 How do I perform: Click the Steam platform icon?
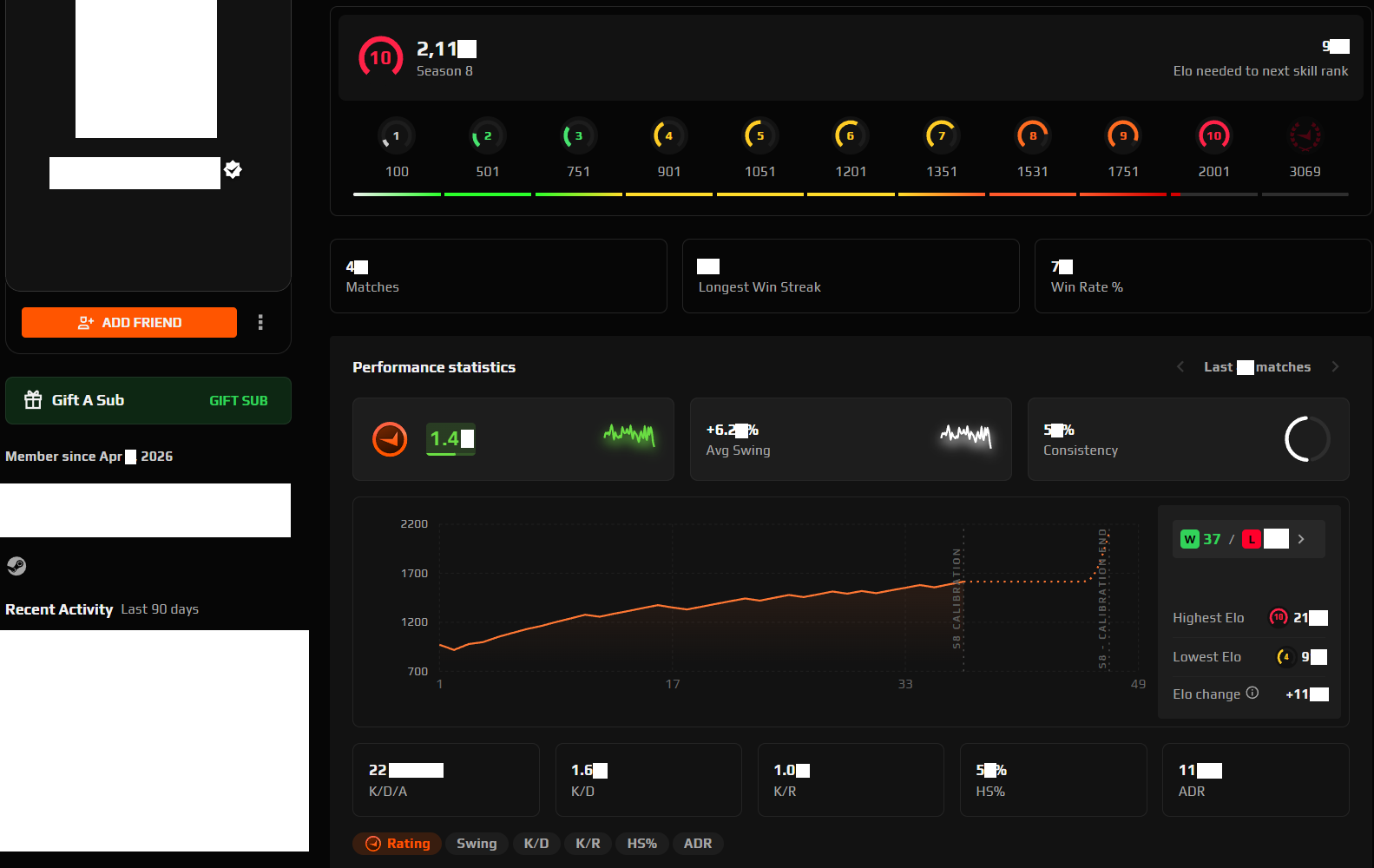coord(16,567)
